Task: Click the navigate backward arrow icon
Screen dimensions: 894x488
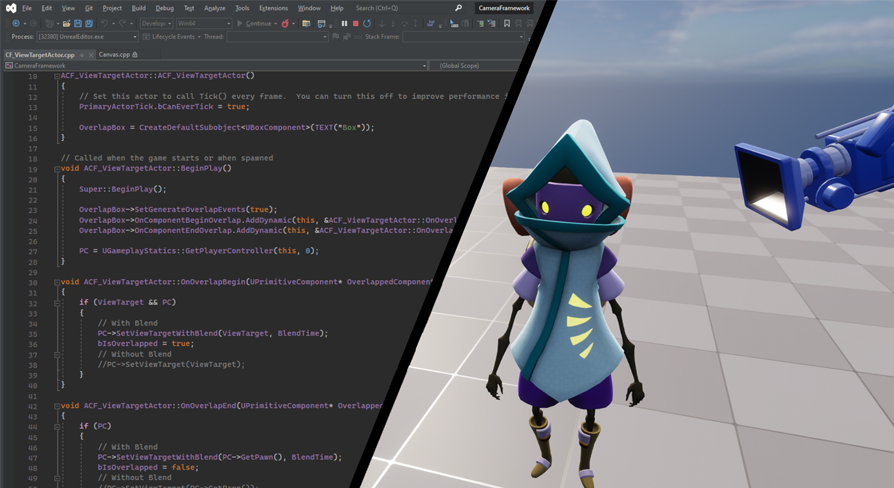Action: click(16, 23)
